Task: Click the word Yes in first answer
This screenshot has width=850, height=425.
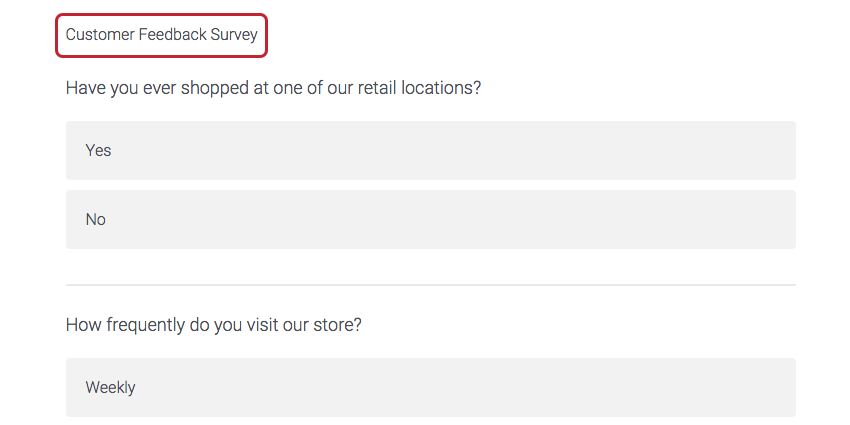Action: [x=98, y=151]
